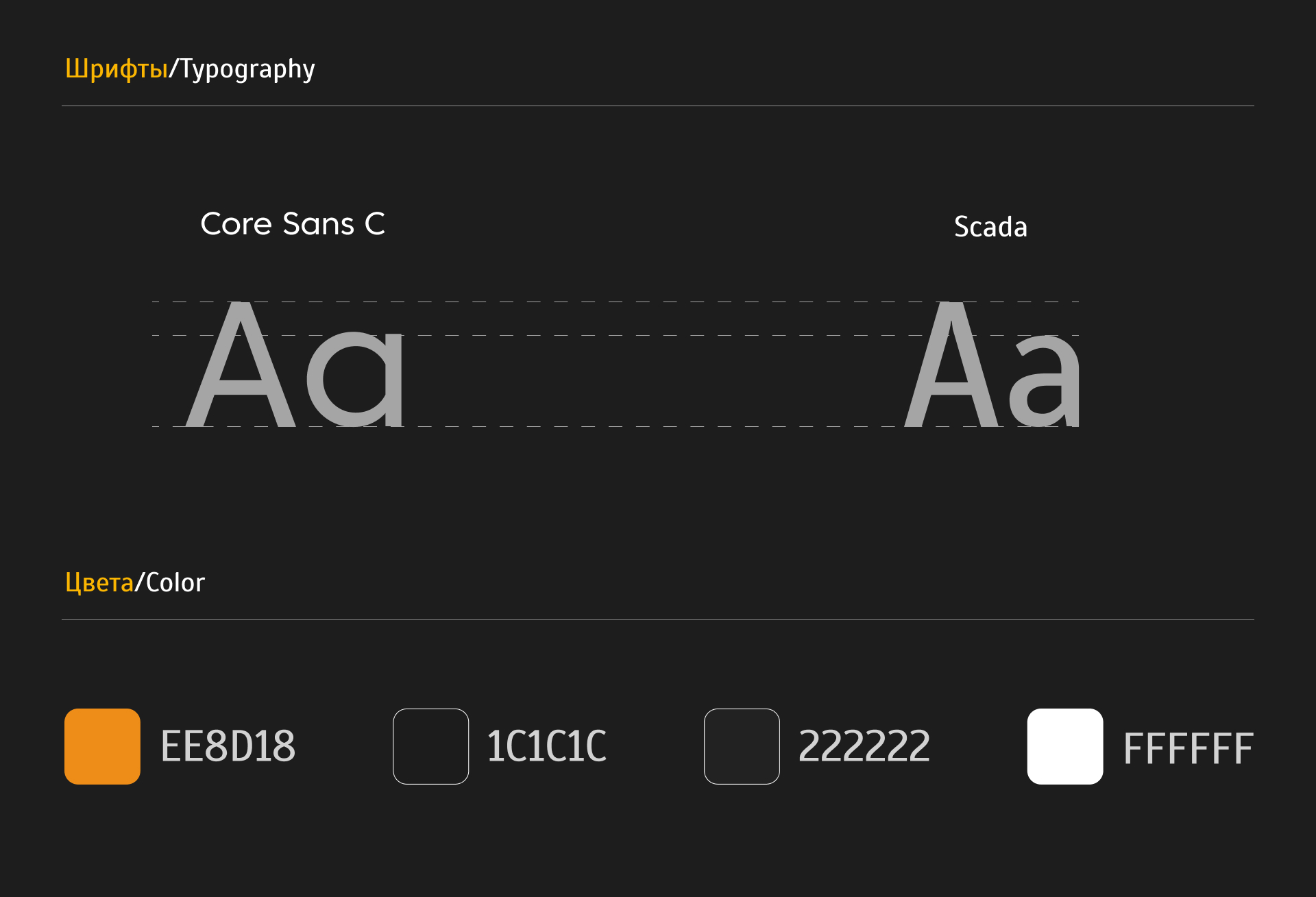Click the orange Цвета heading word

point(99,583)
